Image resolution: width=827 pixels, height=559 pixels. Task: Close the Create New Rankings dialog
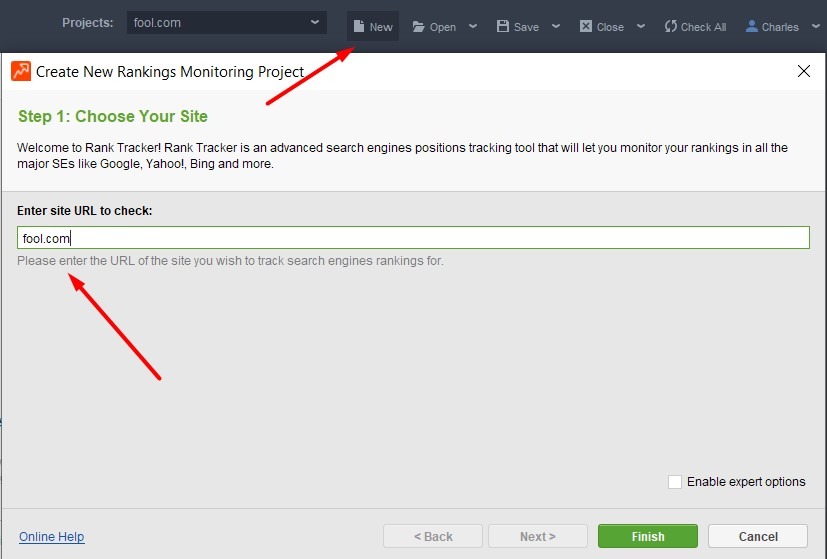click(804, 71)
